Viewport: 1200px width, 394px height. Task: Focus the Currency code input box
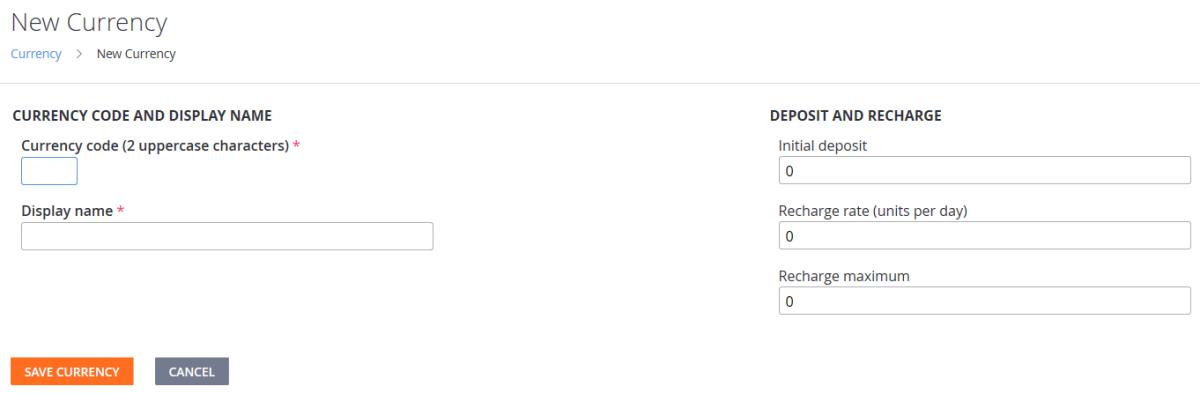point(49,171)
